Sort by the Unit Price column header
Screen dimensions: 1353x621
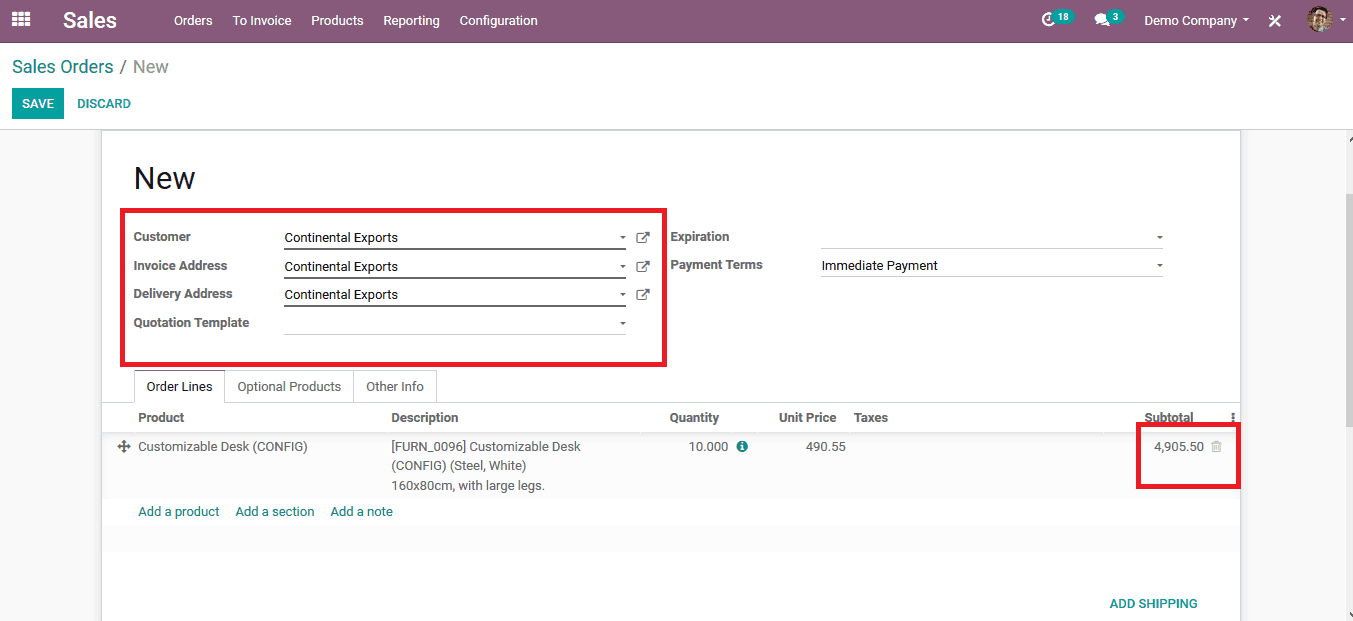[x=807, y=418]
